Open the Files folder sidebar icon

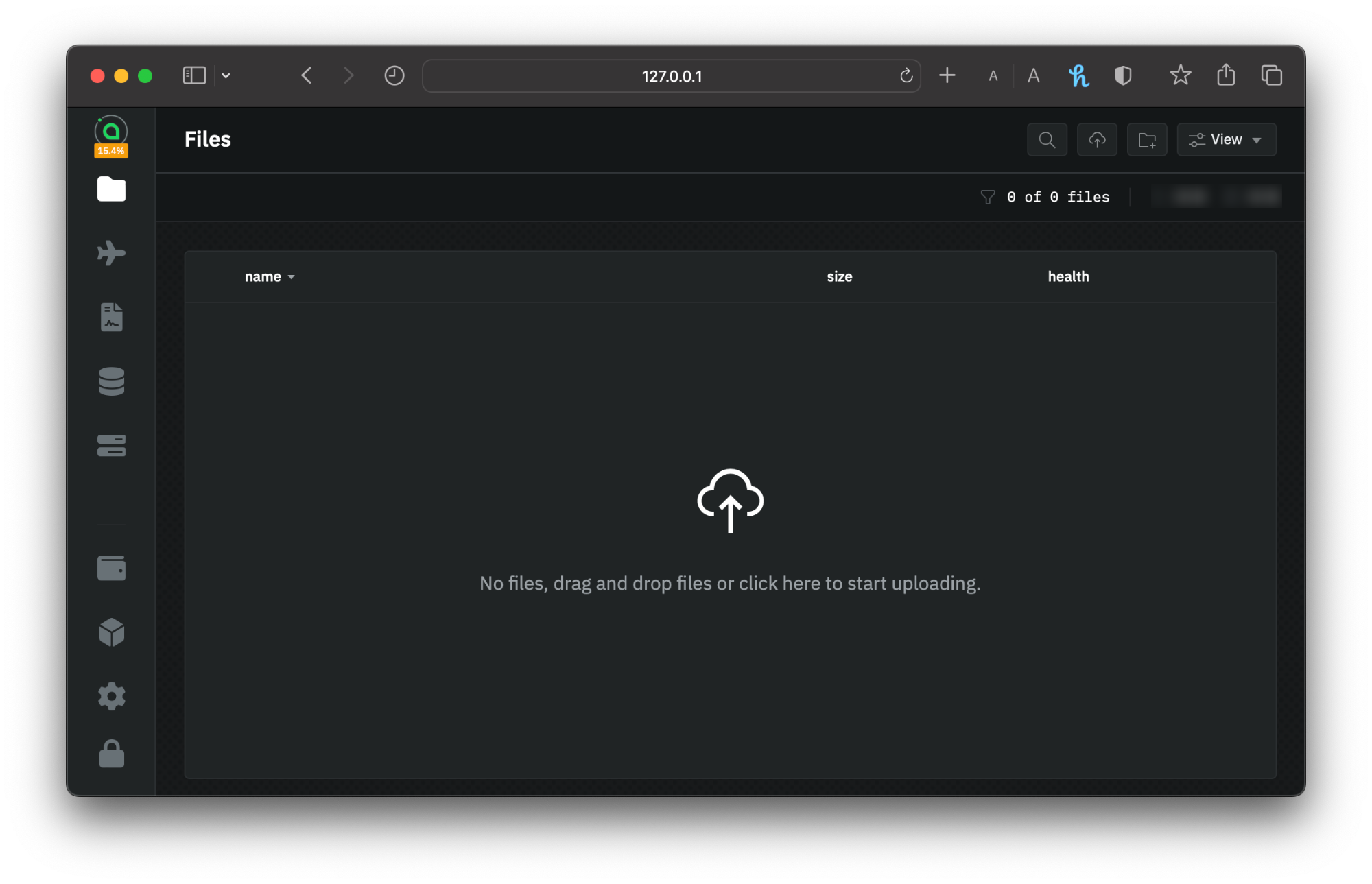coord(111,189)
